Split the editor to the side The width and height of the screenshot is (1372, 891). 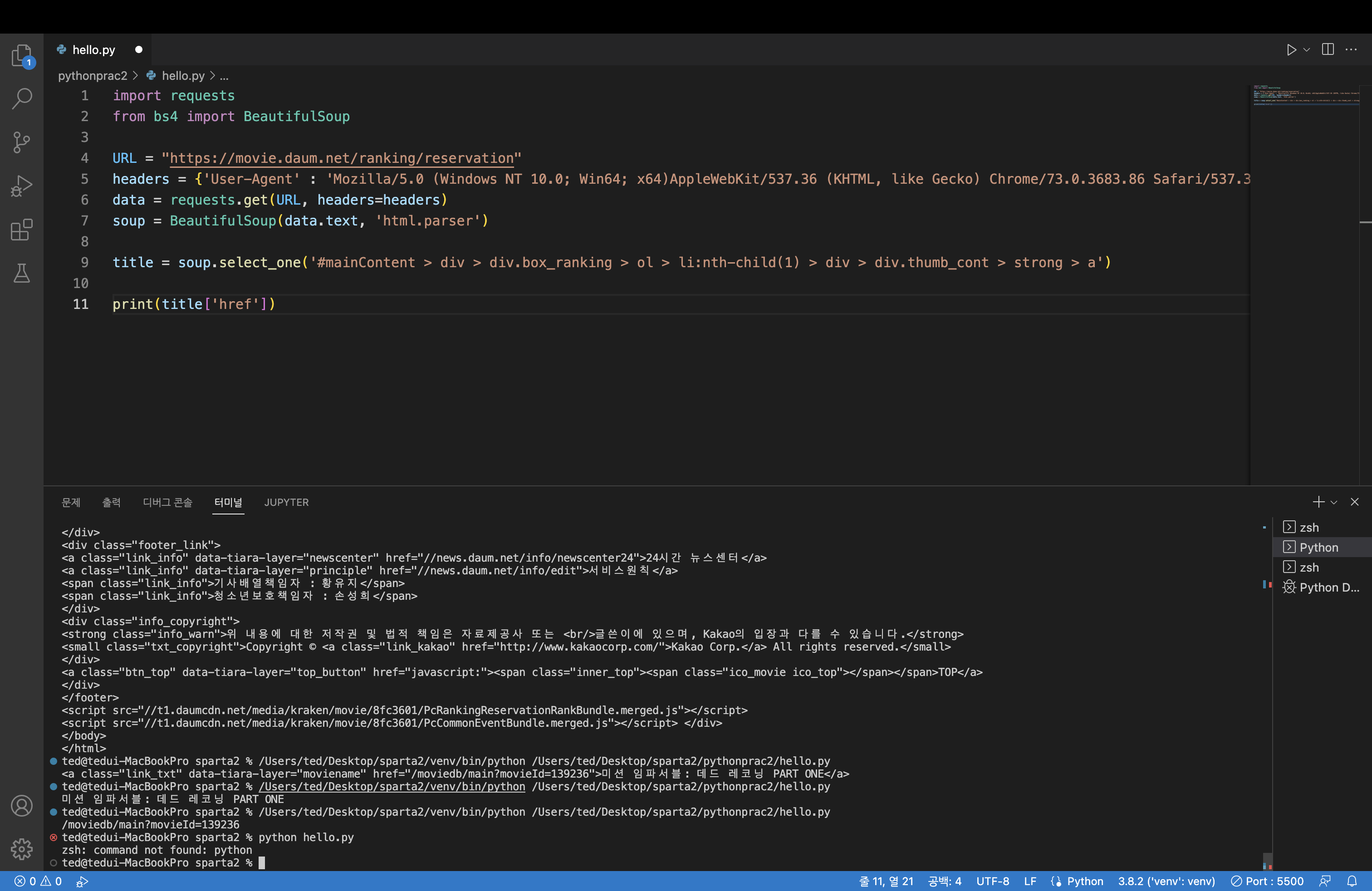1328,49
